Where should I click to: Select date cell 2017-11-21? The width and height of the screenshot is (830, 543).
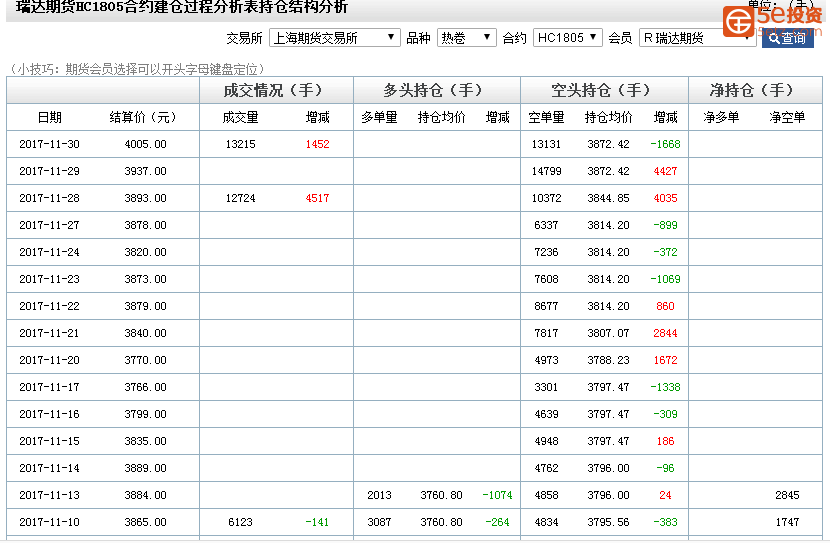(49, 333)
